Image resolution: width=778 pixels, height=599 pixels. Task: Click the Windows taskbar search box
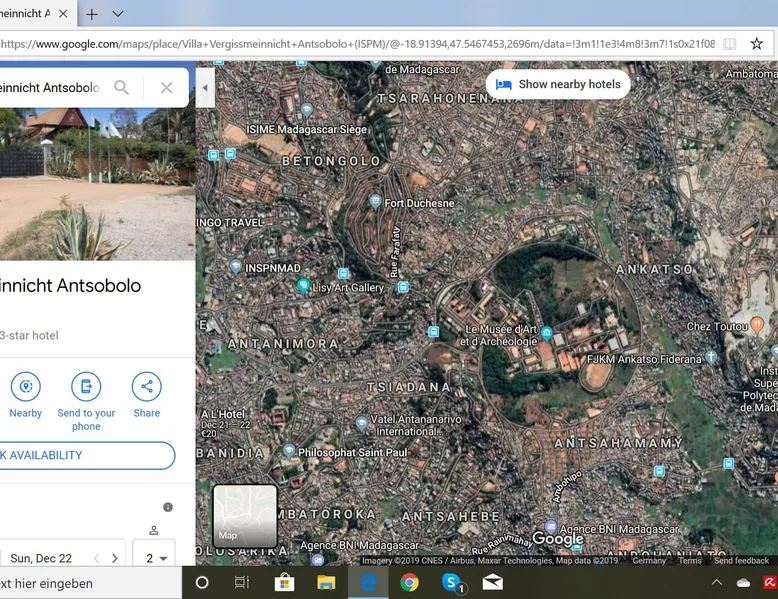[x=91, y=583]
